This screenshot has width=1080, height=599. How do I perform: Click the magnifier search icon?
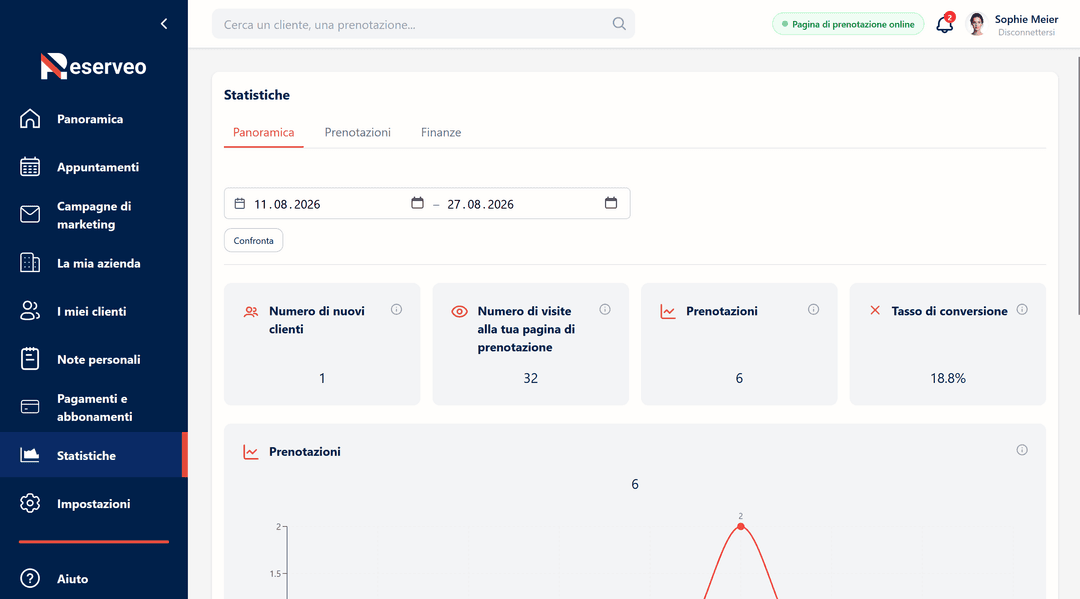619,24
